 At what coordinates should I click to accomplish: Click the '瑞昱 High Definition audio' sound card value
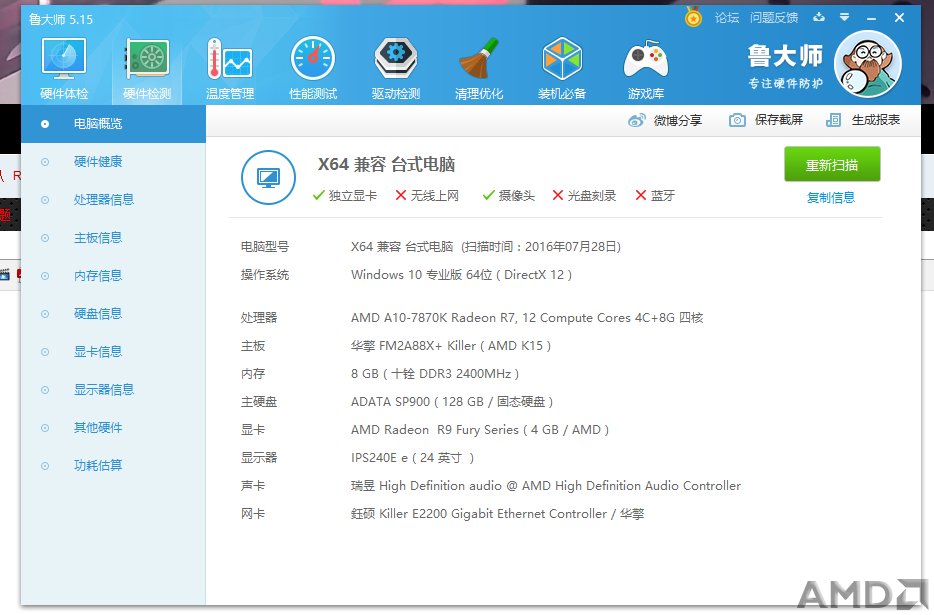(x=426, y=486)
